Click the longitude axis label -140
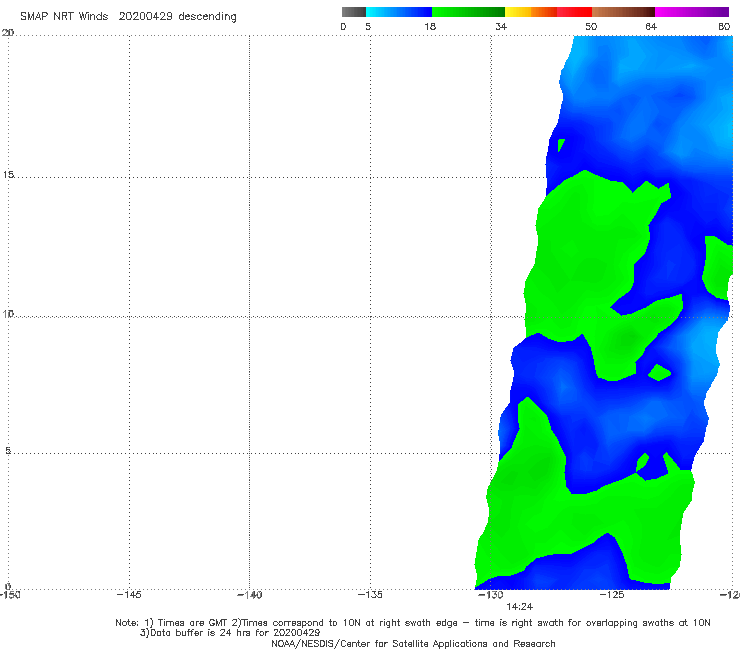 click(249, 595)
